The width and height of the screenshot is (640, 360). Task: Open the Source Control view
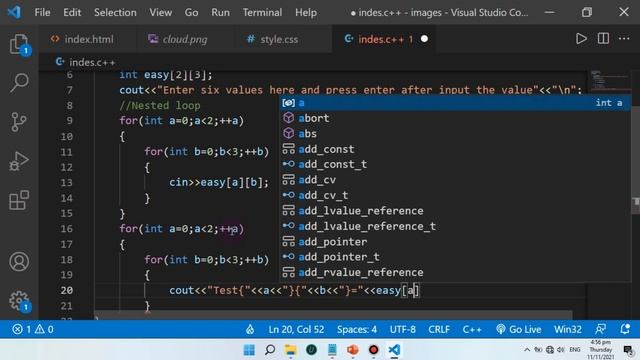(19, 122)
